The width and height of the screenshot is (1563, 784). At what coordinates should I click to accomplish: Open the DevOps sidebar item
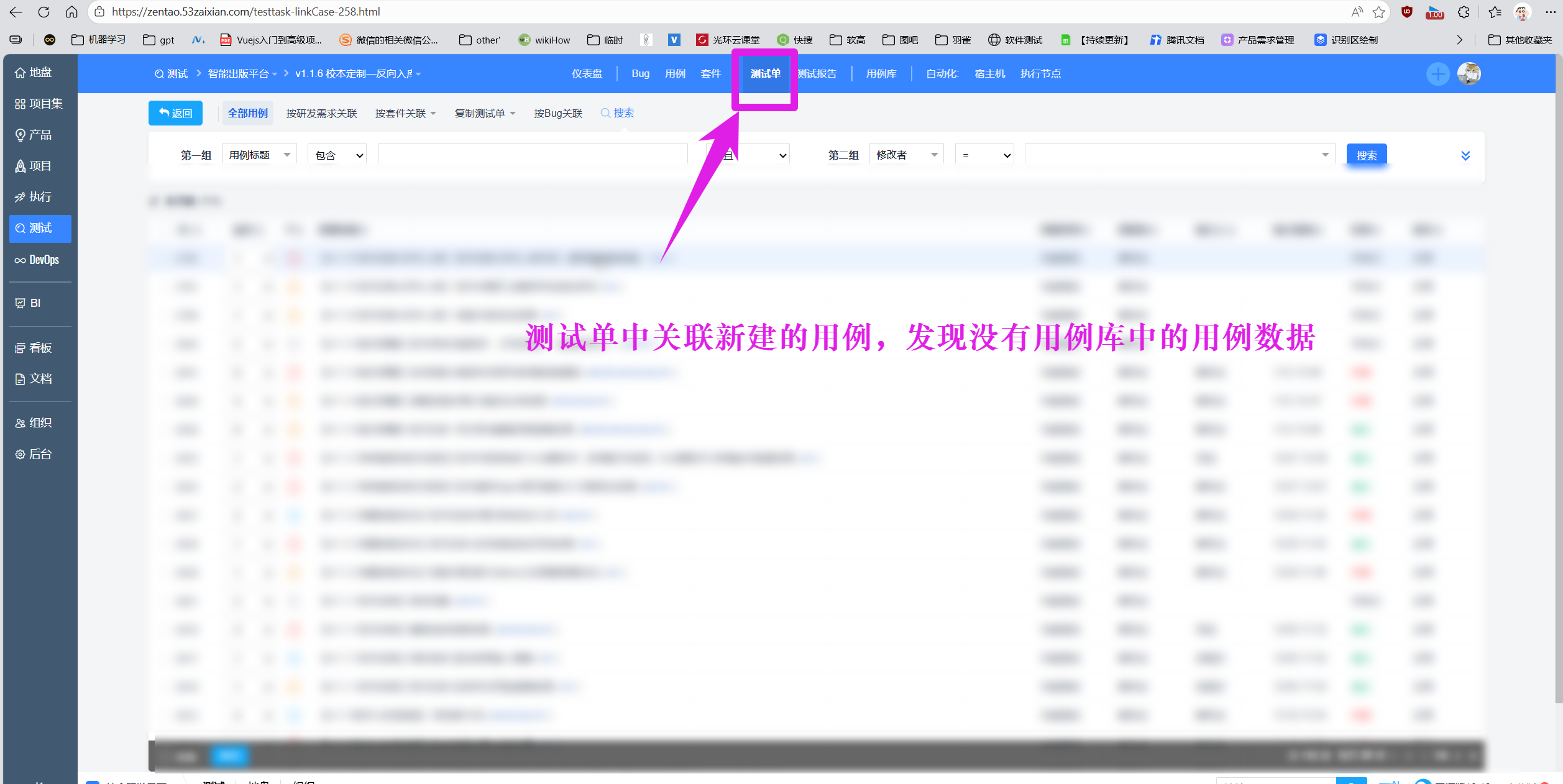point(37,260)
